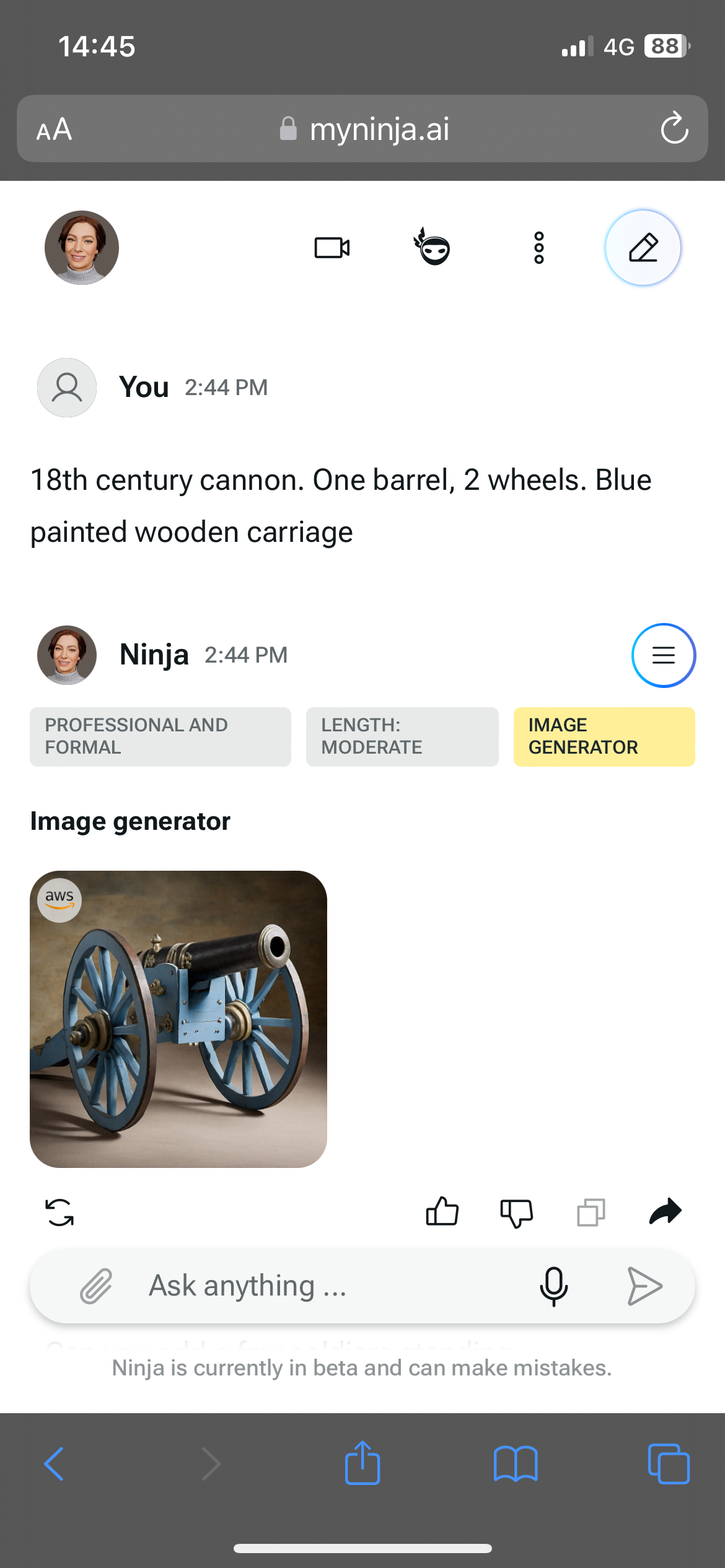Start voice input with the microphone icon

pyautogui.click(x=553, y=1286)
